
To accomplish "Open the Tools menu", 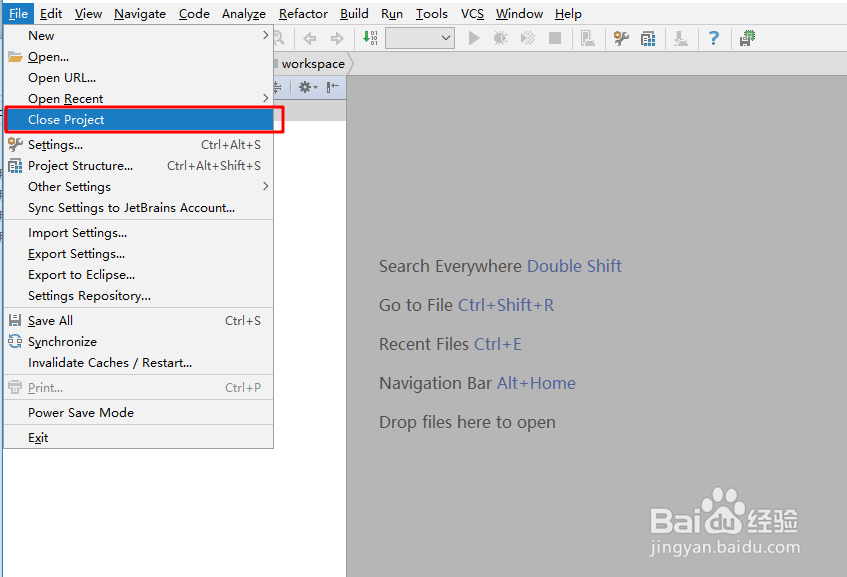I will tap(432, 14).
